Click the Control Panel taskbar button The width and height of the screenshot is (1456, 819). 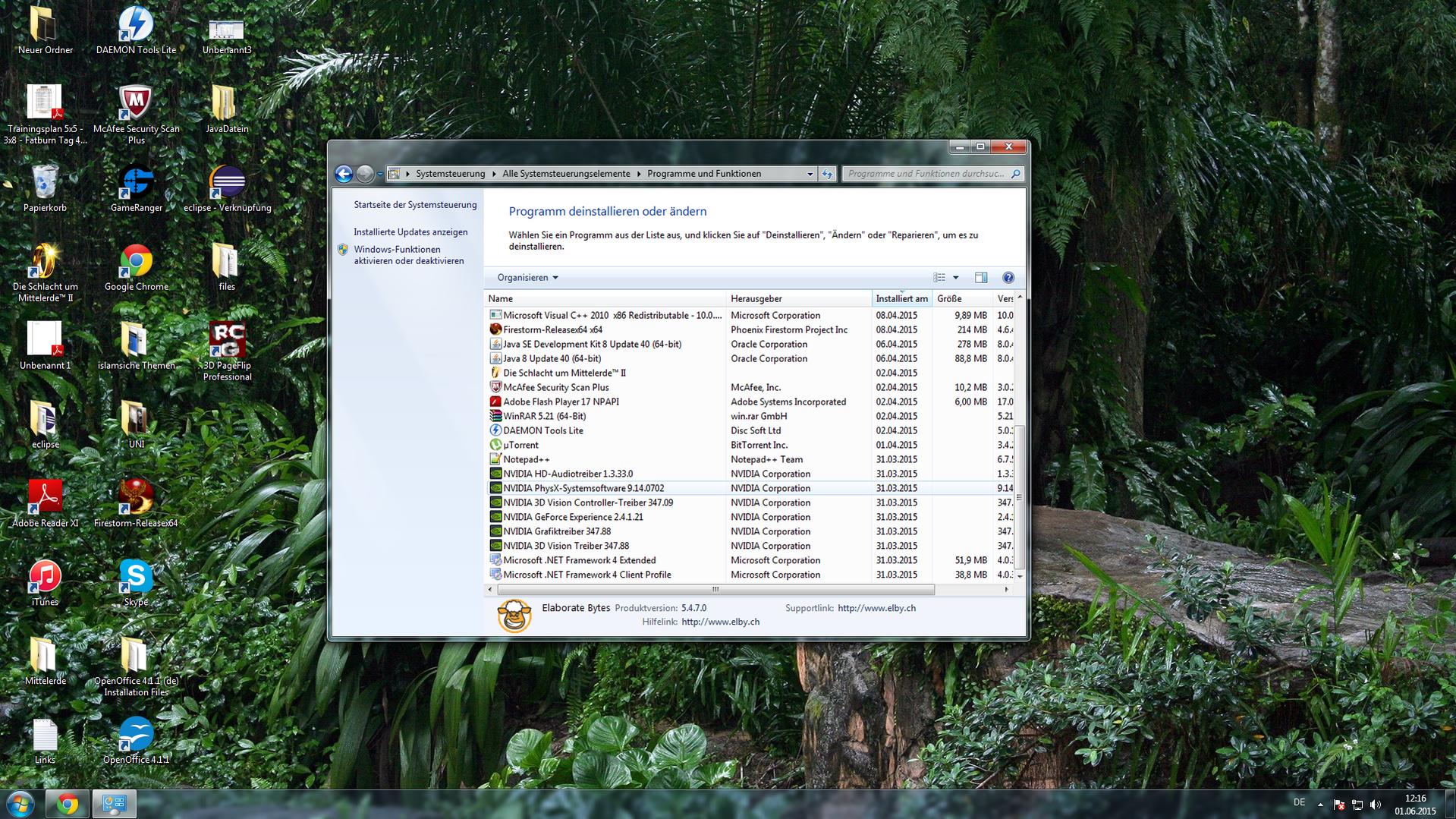(x=115, y=804)
